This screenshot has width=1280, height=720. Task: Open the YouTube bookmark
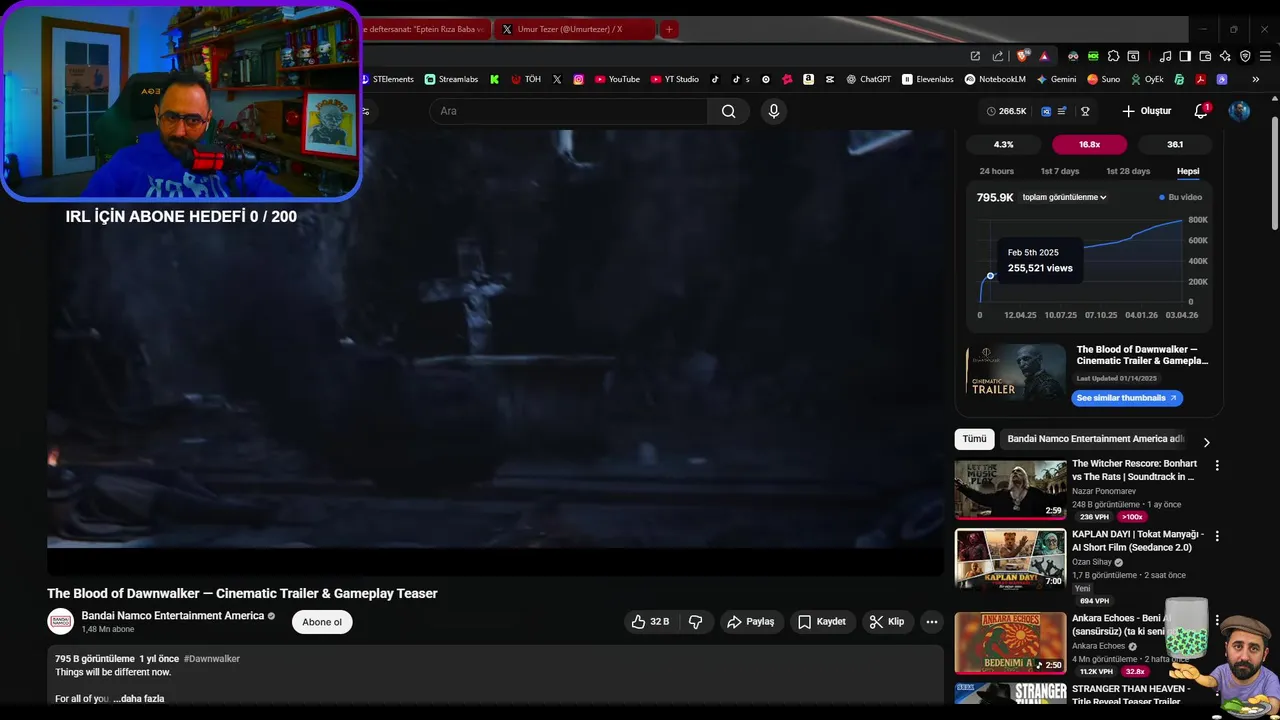point(617,79)
